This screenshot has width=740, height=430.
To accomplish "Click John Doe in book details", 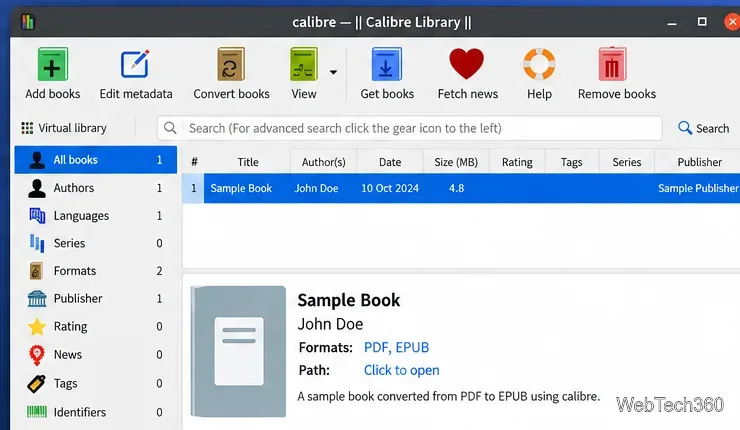I will point(330,324).
